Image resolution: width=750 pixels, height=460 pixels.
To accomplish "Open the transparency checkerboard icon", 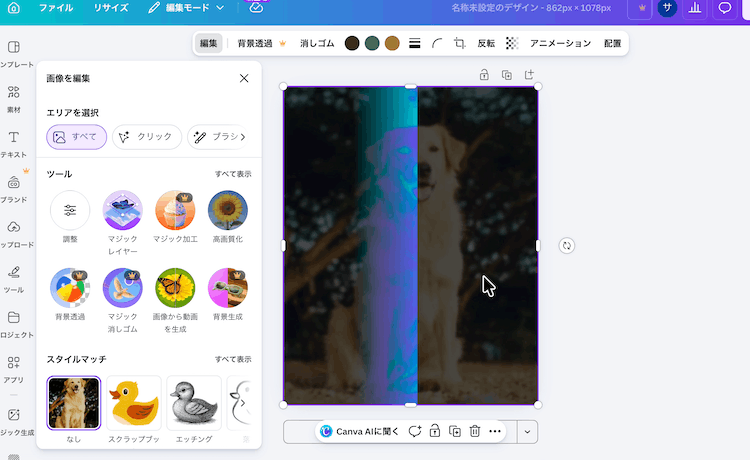I will [x=512, y=44].
